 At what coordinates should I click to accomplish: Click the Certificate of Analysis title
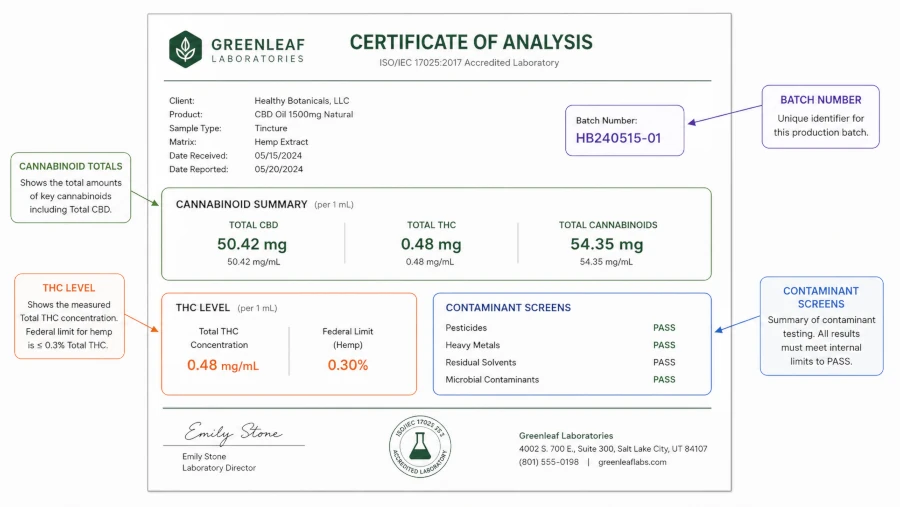click(471, 42)
